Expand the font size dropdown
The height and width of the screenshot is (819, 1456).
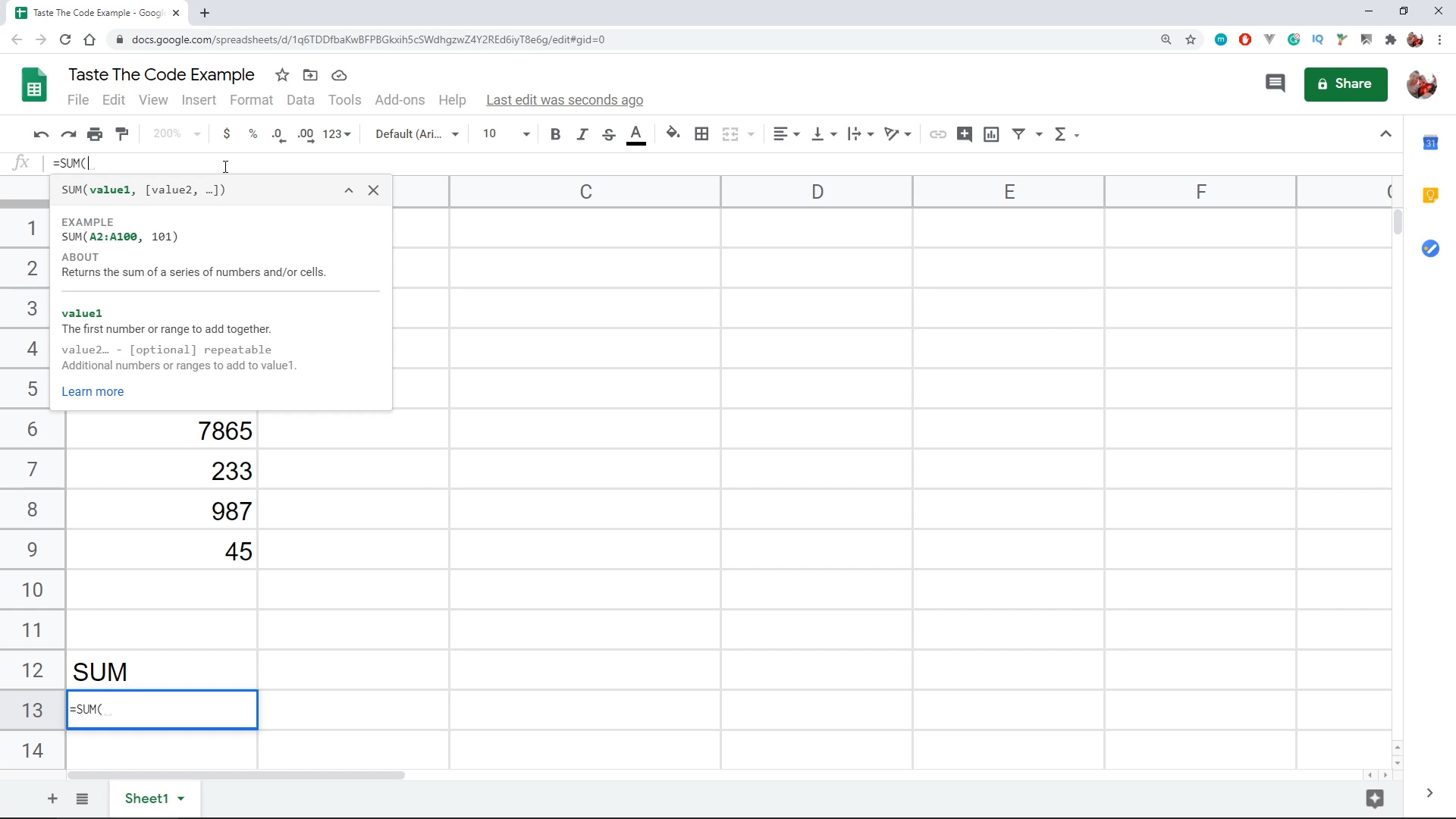tap(527, 134)
